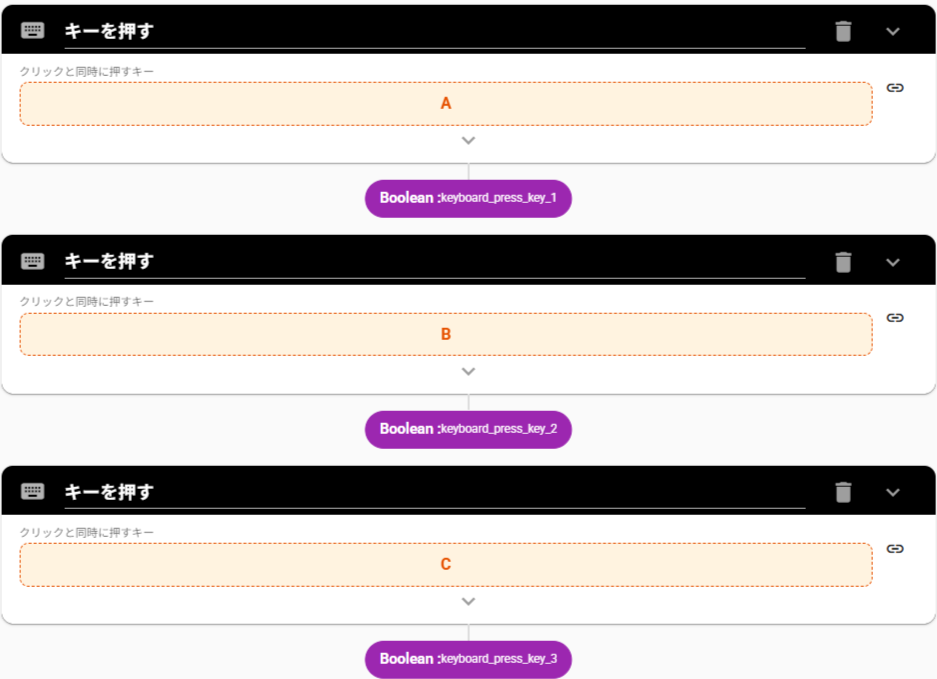Image resolution: width=937 pixels, height=679 pixels.
Task: Click link icon beside key A field
Action: [x=895, y=88]
